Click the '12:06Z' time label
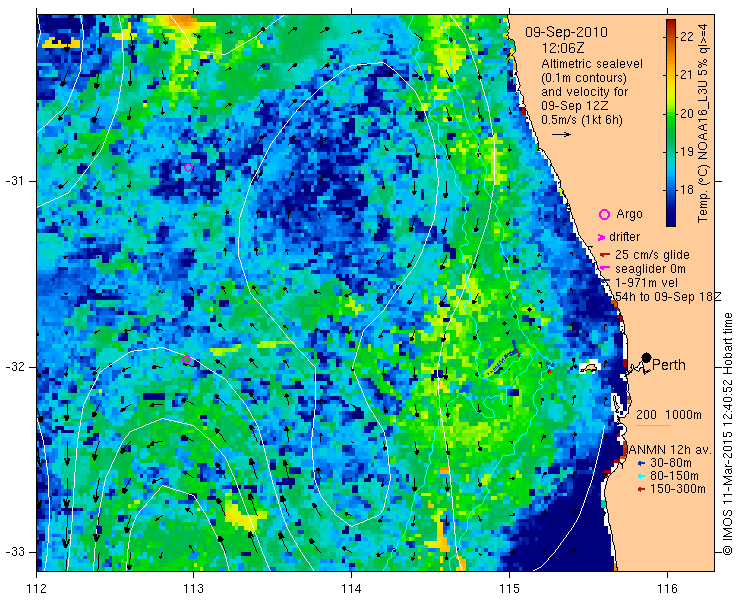Viewport: 740px width, 600px height. 563,48
